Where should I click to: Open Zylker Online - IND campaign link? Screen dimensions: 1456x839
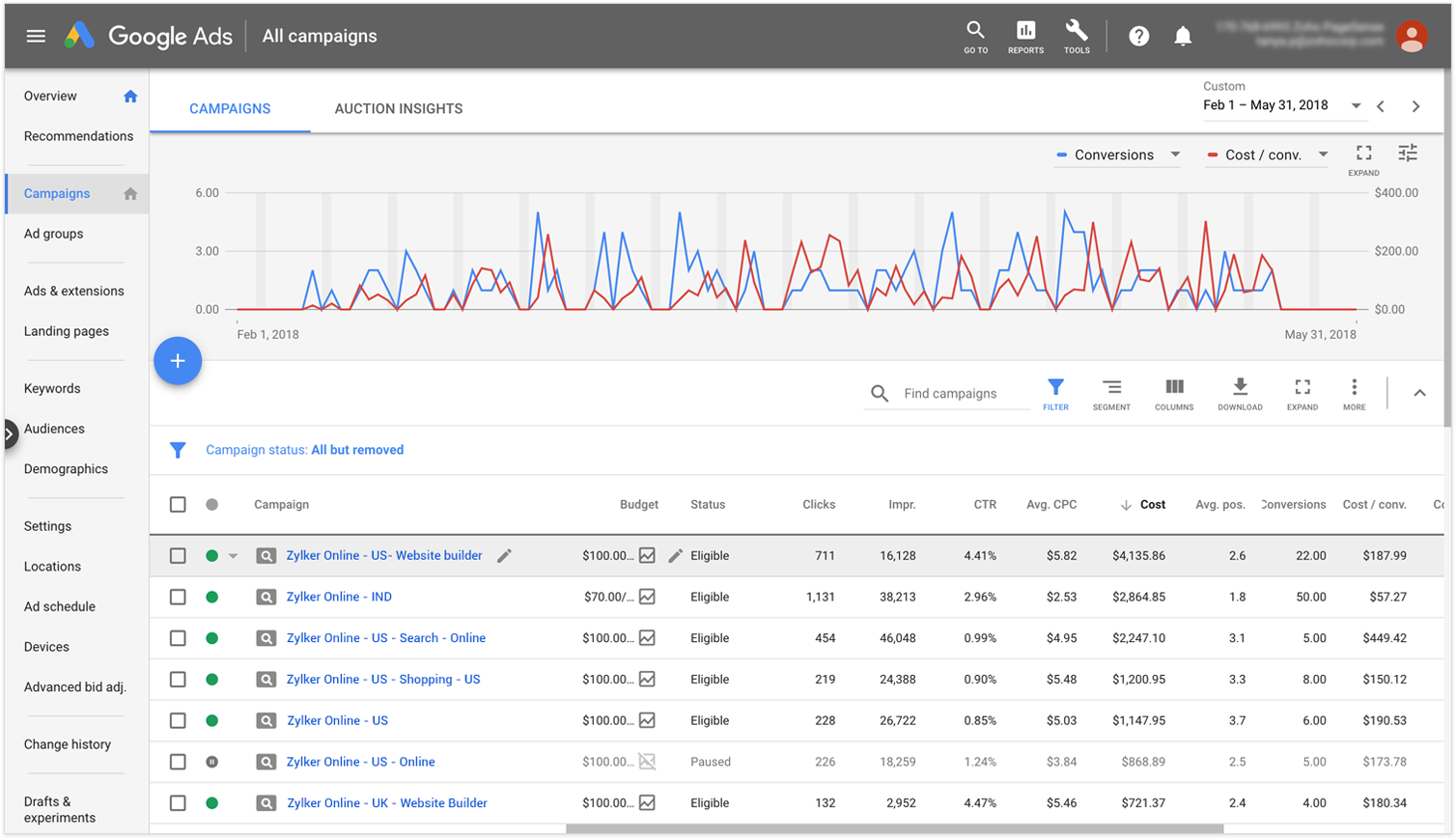(339, 598)
